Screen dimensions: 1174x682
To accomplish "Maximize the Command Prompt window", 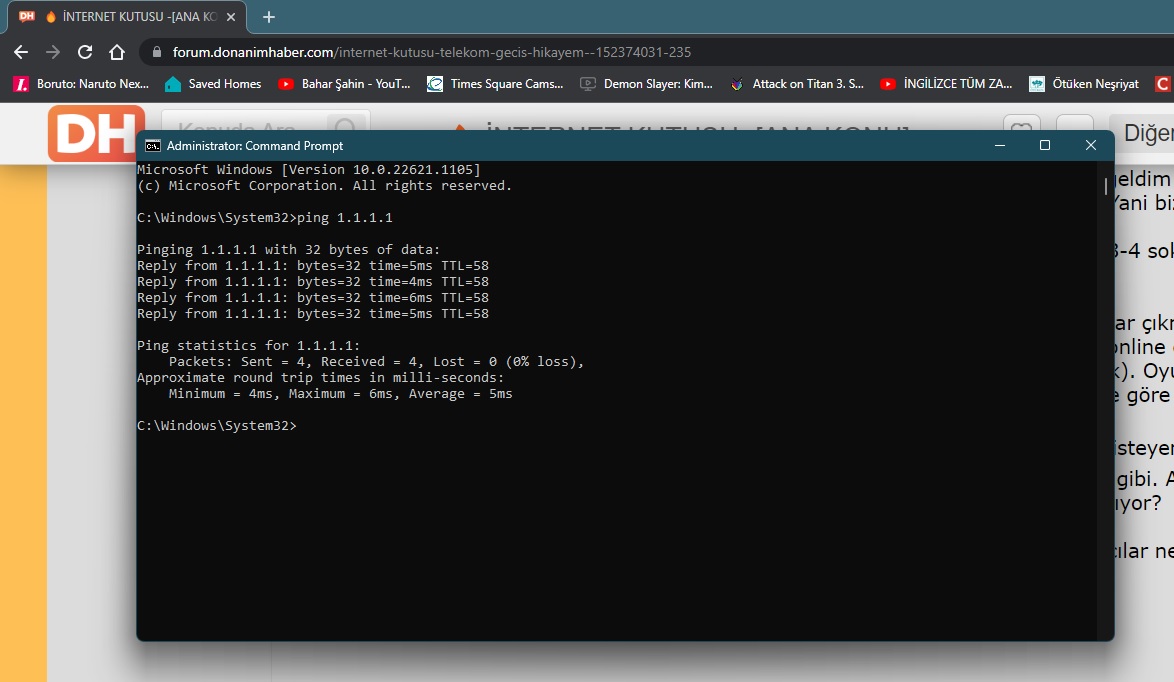I will pos(1045,145).
